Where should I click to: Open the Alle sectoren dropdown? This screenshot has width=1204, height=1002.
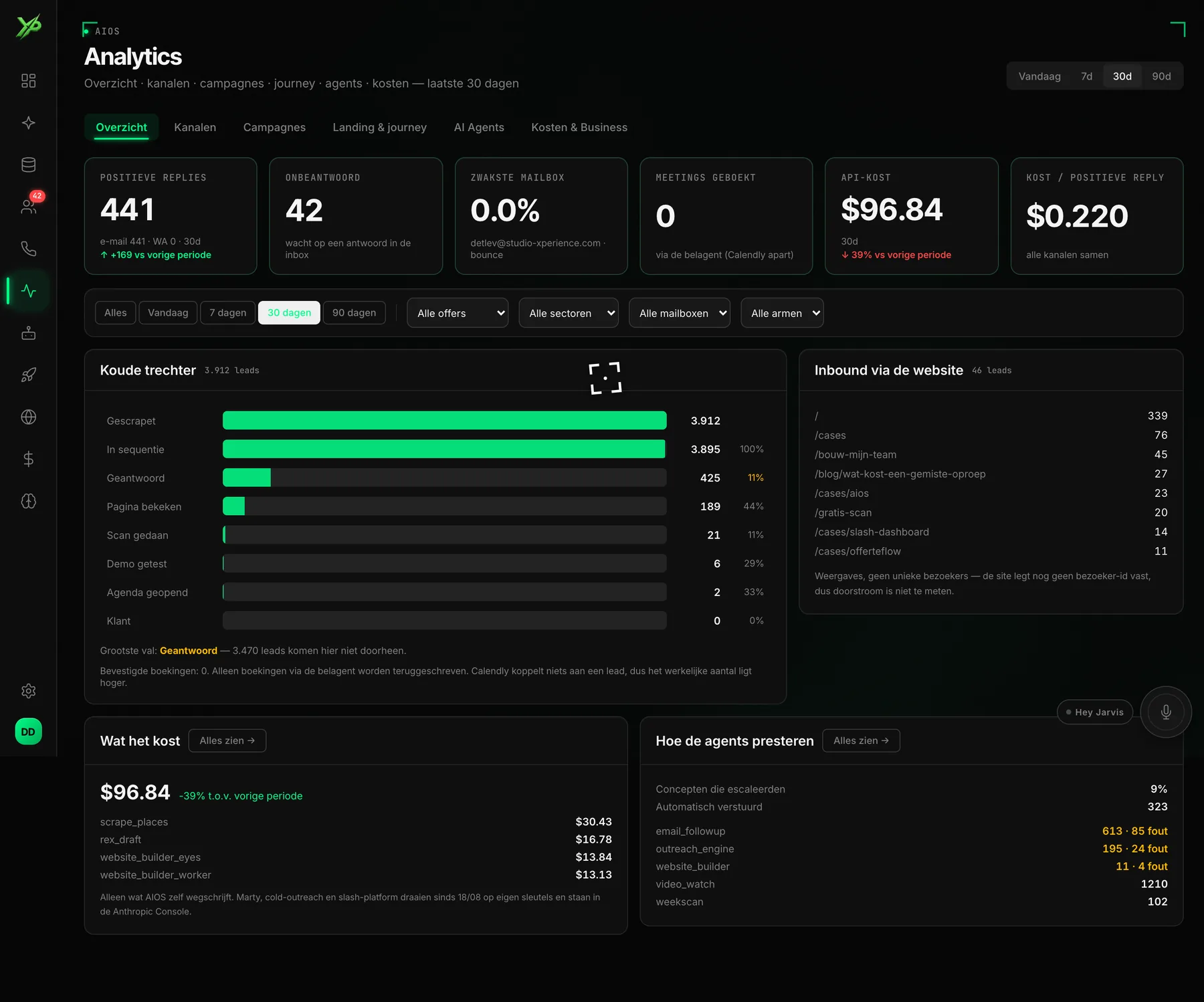tap(569, 313)
